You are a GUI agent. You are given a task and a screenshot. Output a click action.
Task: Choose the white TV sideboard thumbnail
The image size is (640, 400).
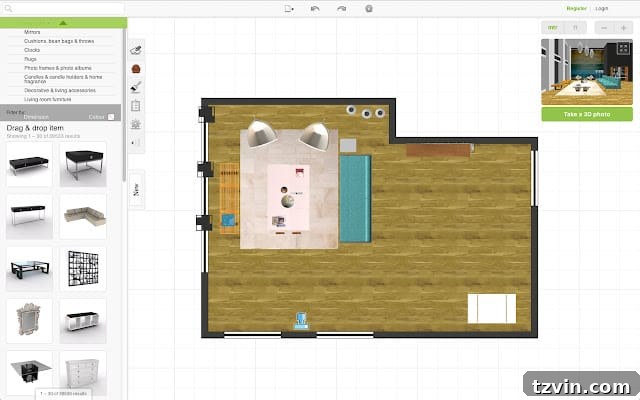pyautogui.click(x=83, y=321)
